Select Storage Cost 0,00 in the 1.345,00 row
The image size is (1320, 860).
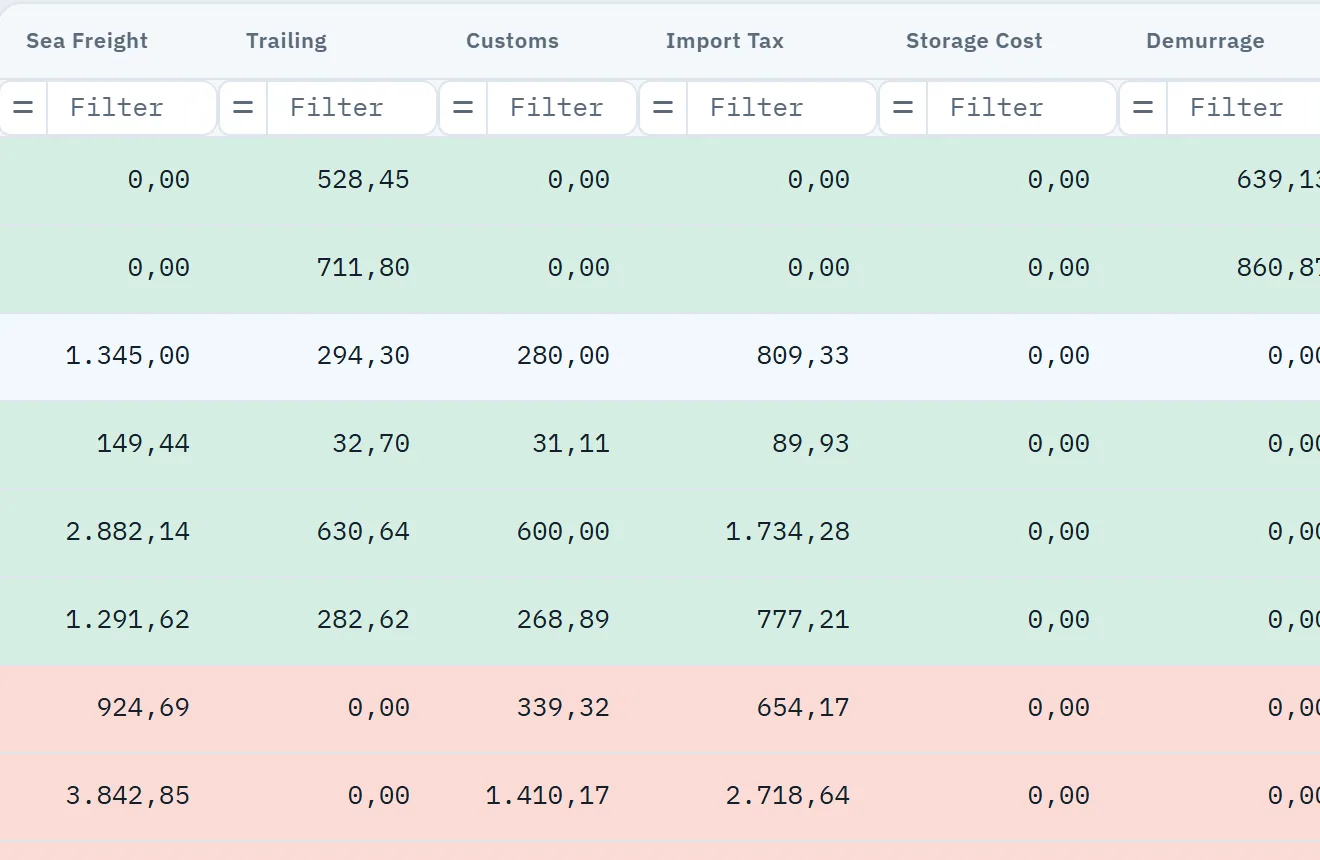[1059, 356]
